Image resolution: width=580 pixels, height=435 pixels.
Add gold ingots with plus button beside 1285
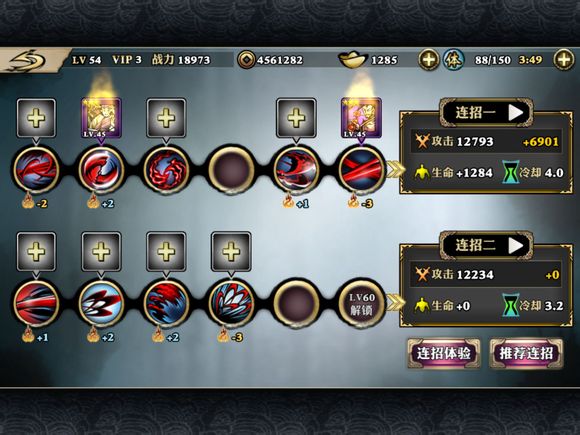429,60
